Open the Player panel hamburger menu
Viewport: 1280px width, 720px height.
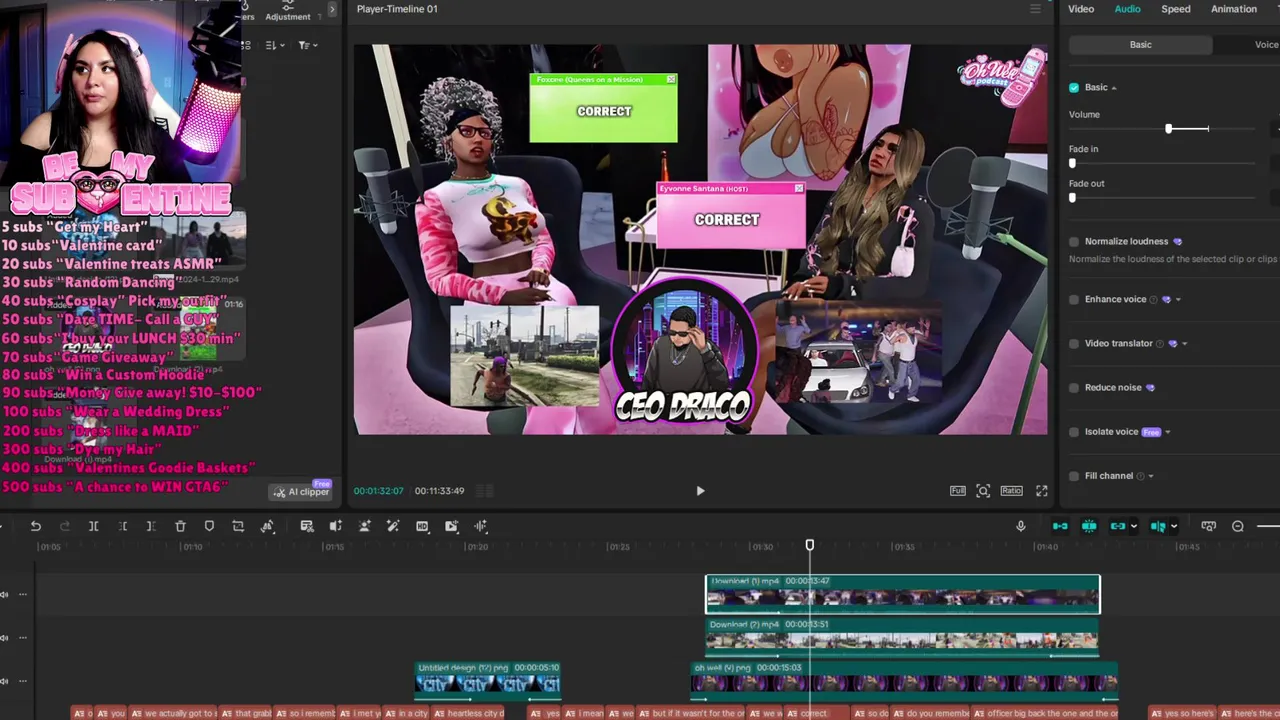[x=1035, y=9]
